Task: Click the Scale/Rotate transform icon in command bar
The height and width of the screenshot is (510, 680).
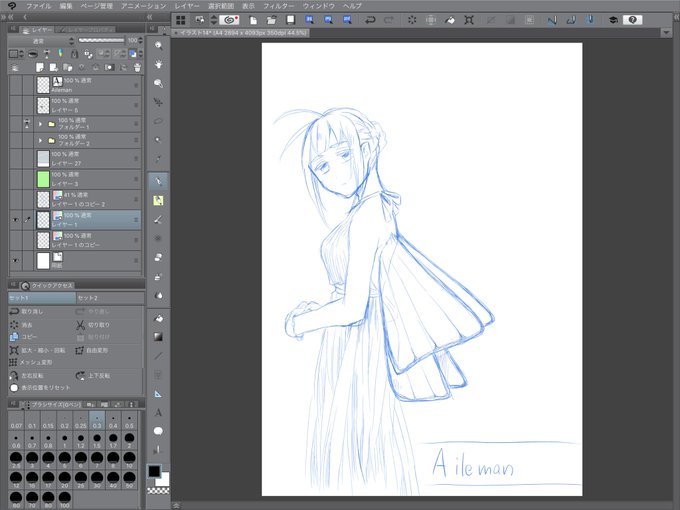Action: pyautogui.click(x=469, y=20)
